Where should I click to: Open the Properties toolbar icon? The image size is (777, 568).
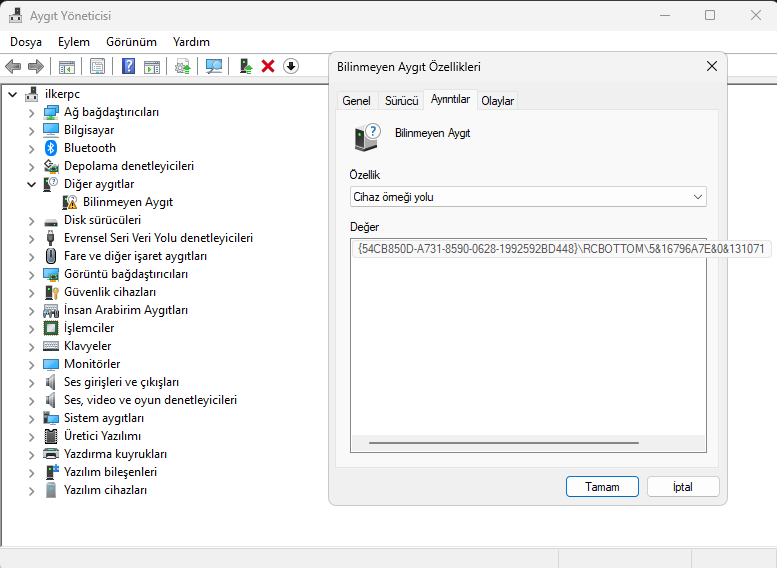point(98,66)
